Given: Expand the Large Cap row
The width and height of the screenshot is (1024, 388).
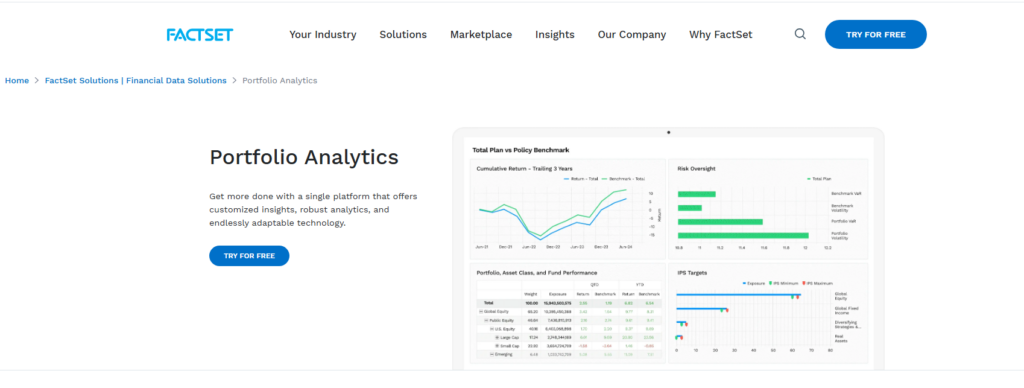Looking at the screenshot, I should point(497,337).
